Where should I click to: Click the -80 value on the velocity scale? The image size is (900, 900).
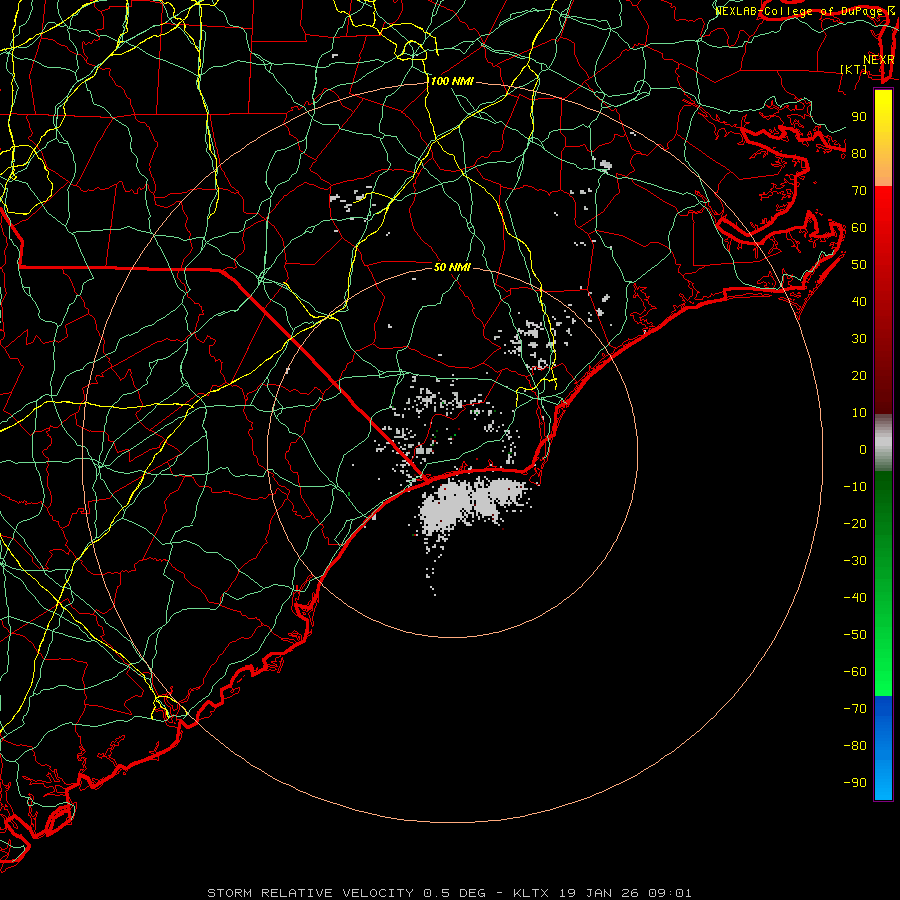coord(855,746)
